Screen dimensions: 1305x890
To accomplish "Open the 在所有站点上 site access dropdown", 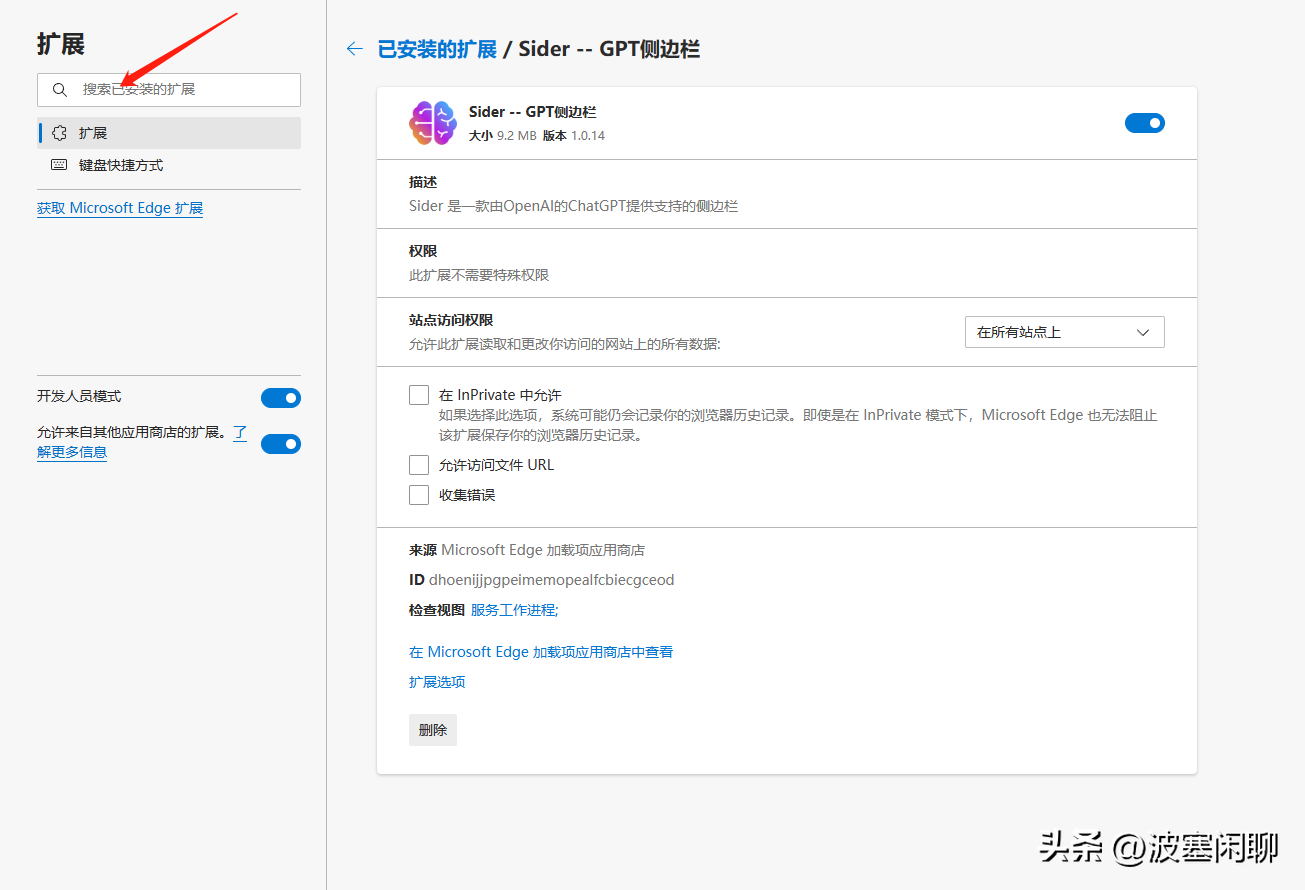I will click(x=1065, y=332).
